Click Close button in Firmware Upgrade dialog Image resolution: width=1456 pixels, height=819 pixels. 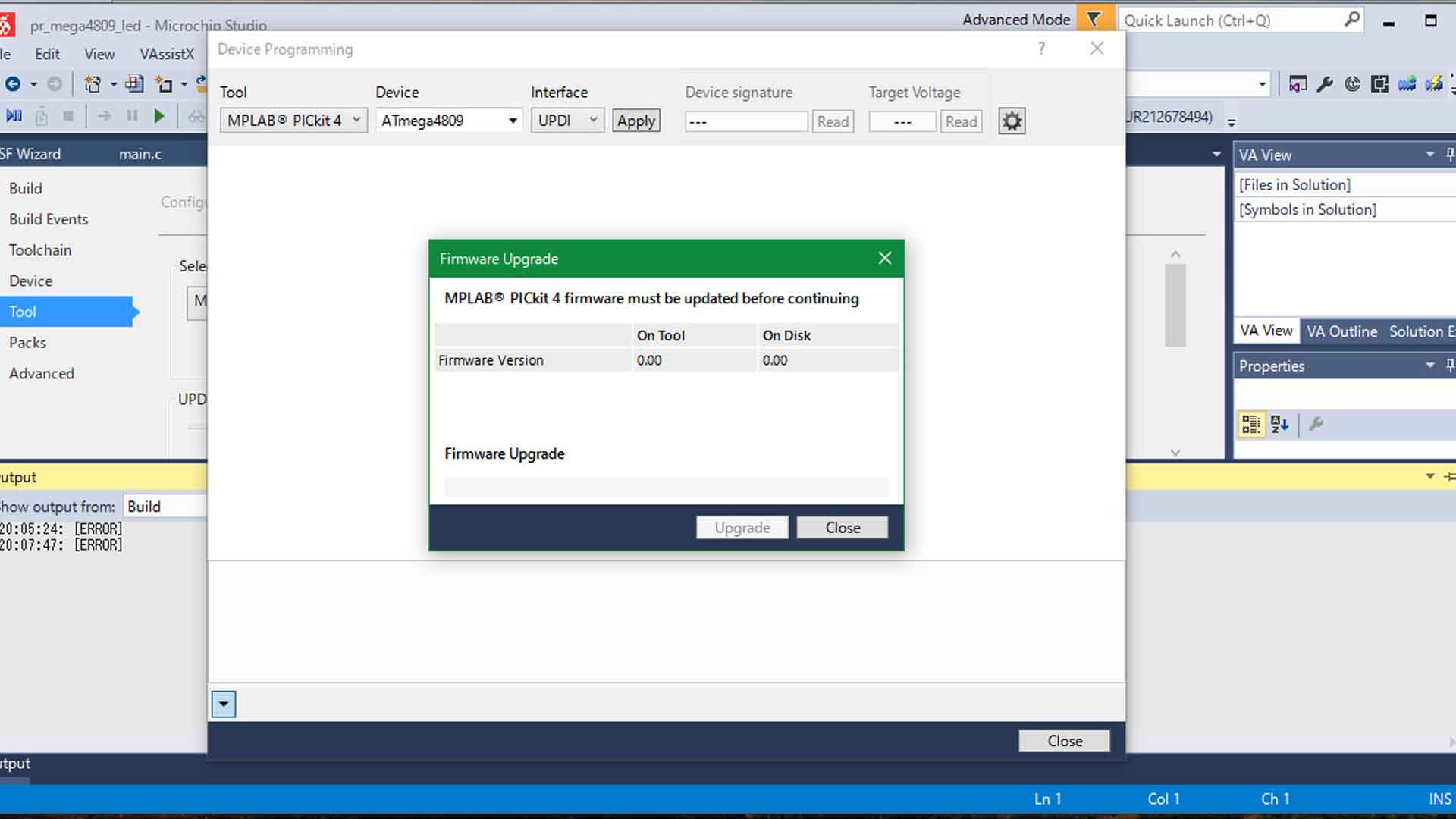pos(843,528)
